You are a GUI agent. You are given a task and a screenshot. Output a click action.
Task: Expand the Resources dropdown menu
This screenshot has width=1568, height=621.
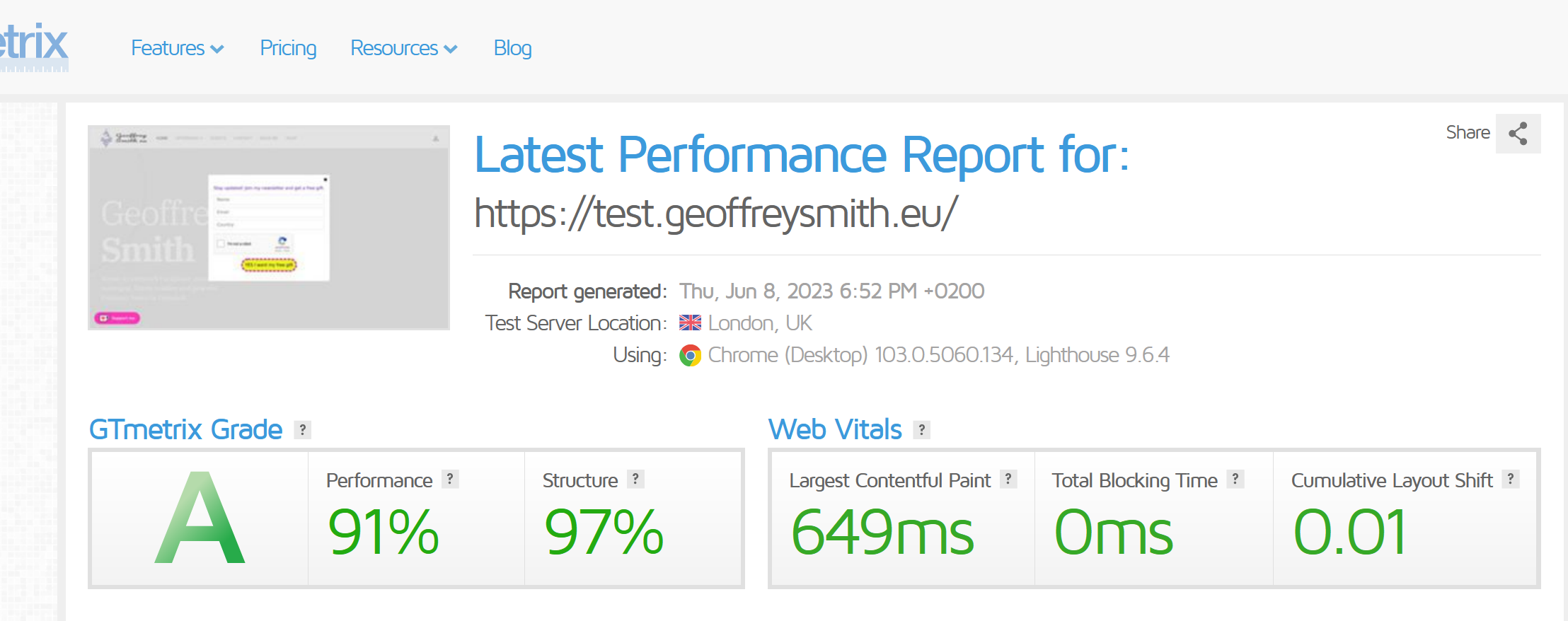[404, 48]
